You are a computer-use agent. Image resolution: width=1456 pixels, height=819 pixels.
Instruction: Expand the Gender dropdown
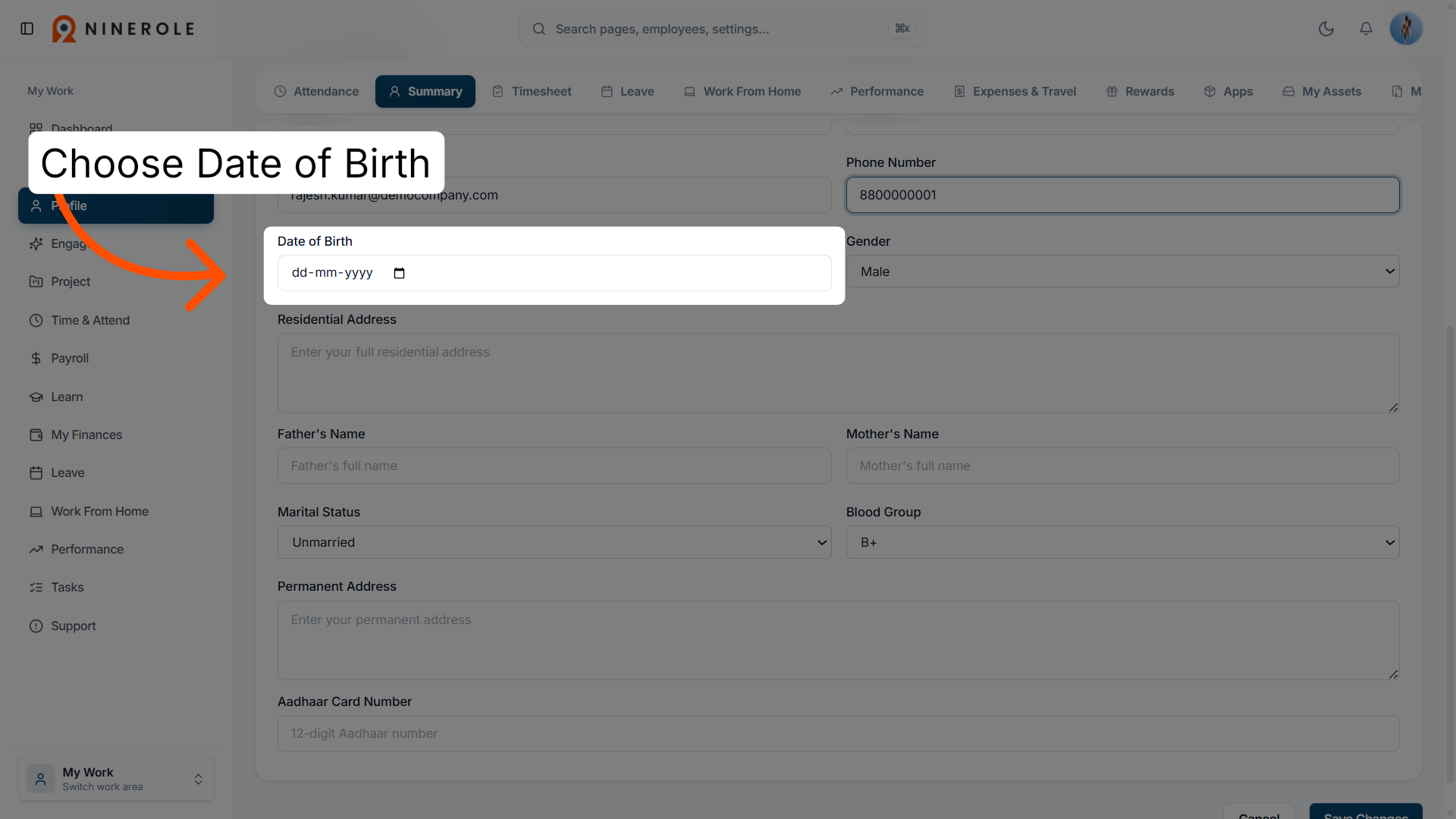[x=1122, y=271]
